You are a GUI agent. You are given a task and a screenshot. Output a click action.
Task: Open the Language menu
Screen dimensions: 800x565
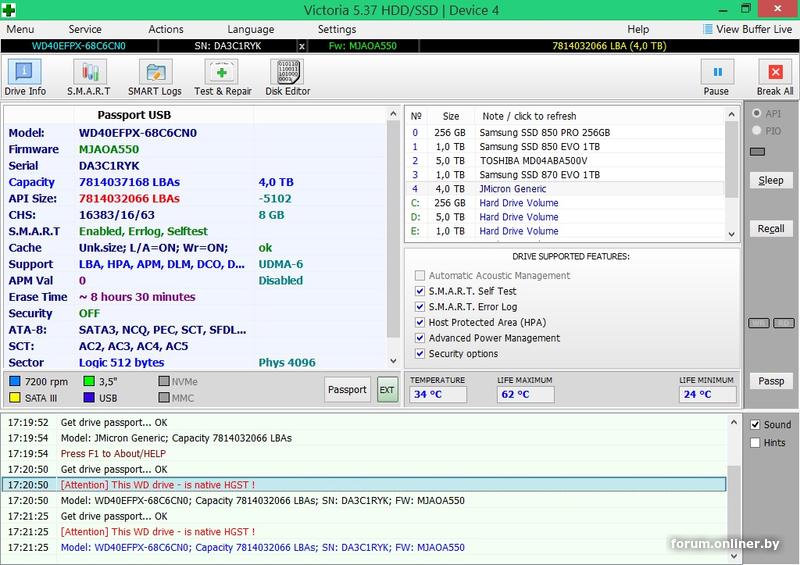click(x=251, y=30)
